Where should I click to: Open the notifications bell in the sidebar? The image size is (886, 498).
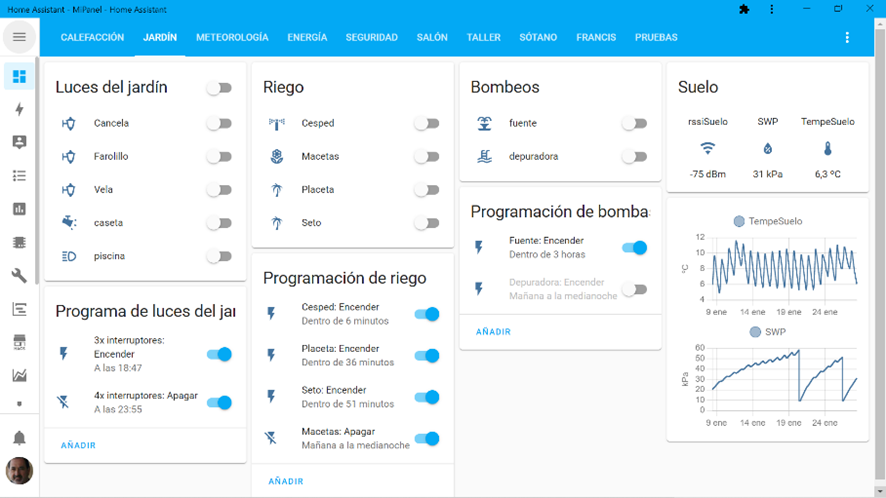[19, 438]
